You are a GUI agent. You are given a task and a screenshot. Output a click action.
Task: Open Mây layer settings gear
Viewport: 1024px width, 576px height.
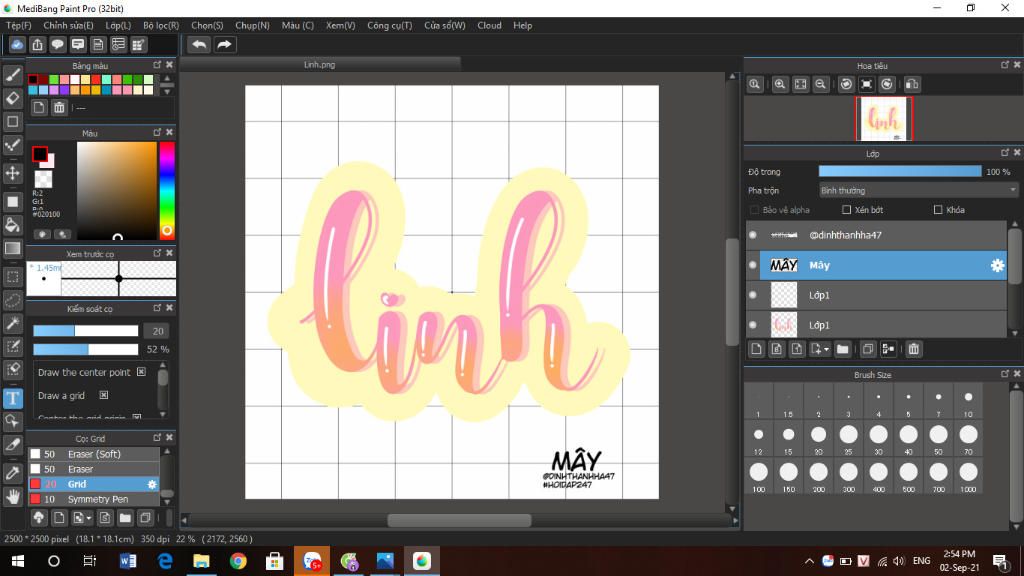pos(997,265)
